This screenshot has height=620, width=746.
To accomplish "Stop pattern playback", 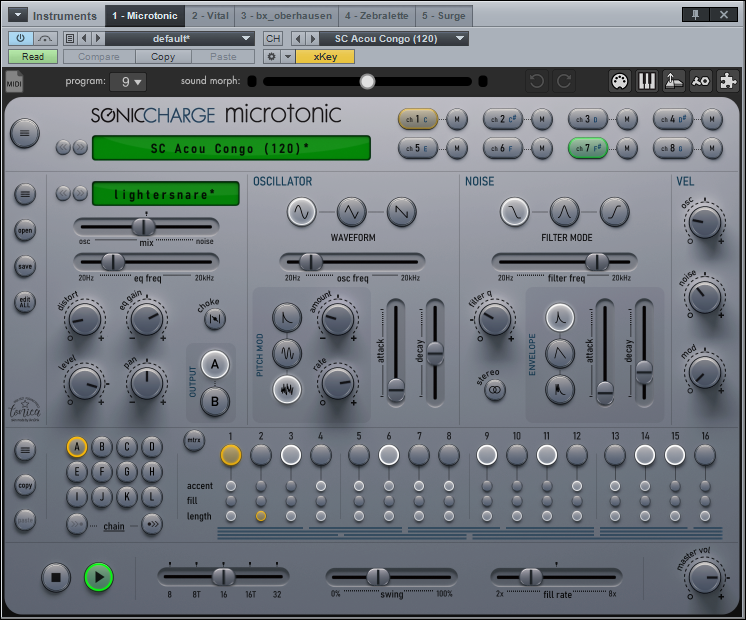I will click(56, 577).
